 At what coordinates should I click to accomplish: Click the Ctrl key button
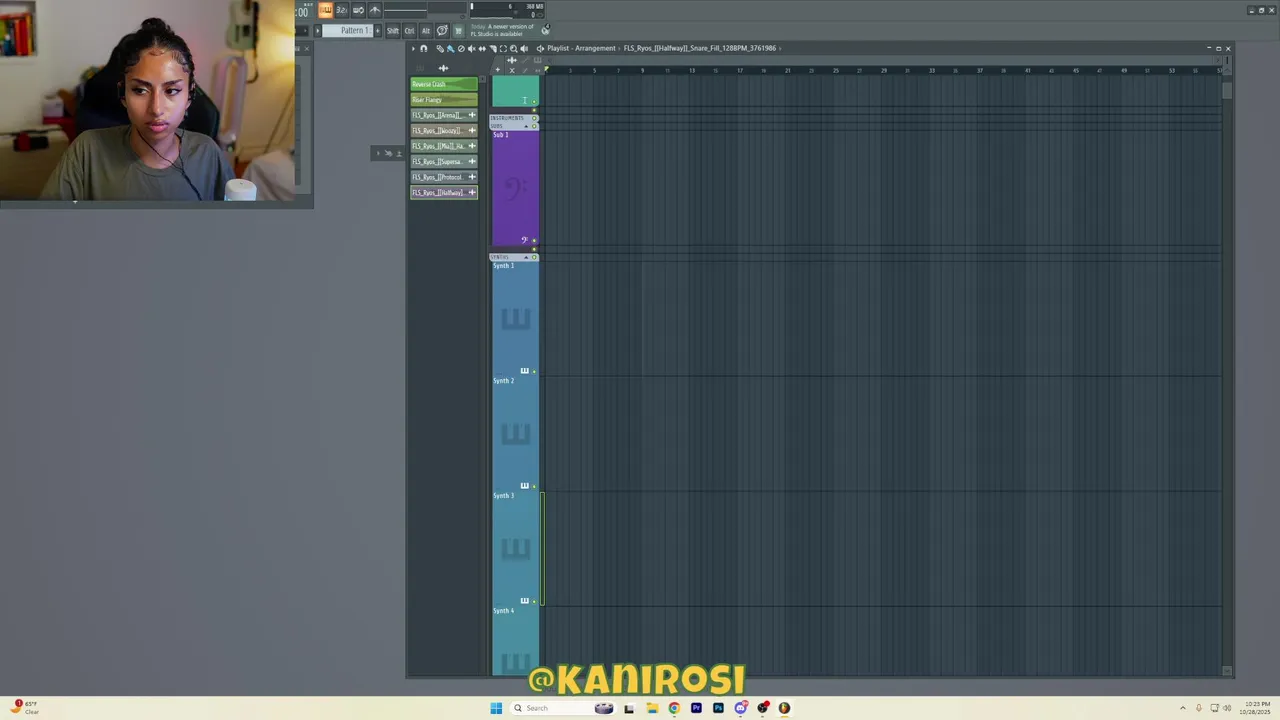coord(409,31)
